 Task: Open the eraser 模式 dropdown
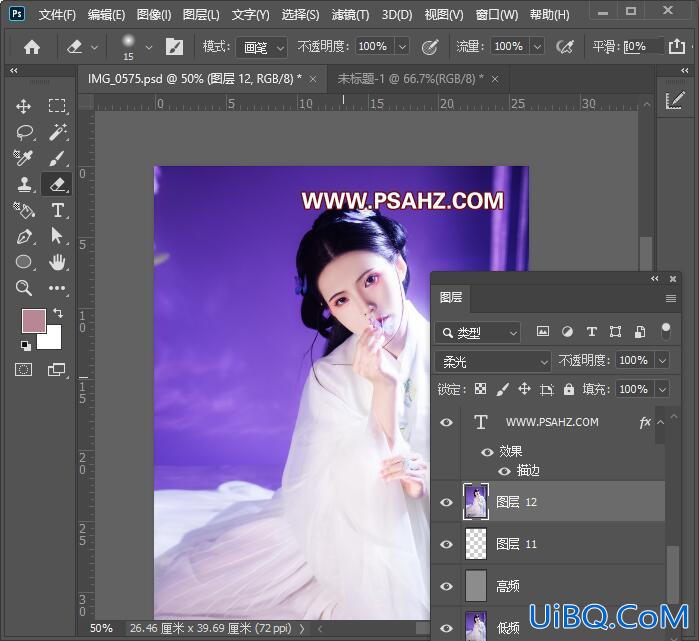pyautogui.click(x=261, y=47)
